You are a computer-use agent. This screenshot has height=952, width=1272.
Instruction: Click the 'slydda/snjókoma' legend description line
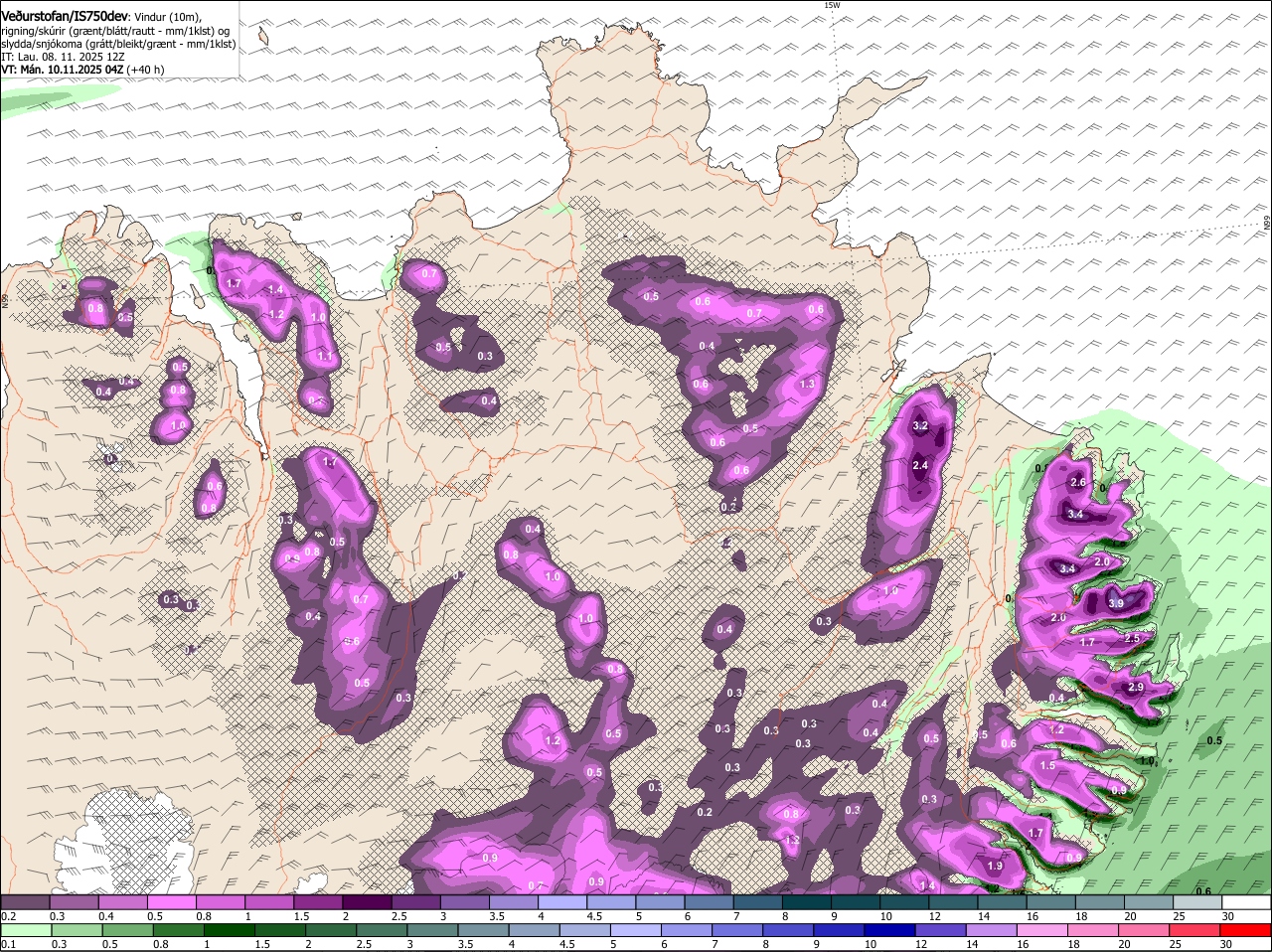pyautogui.click(x=118, y=44)
